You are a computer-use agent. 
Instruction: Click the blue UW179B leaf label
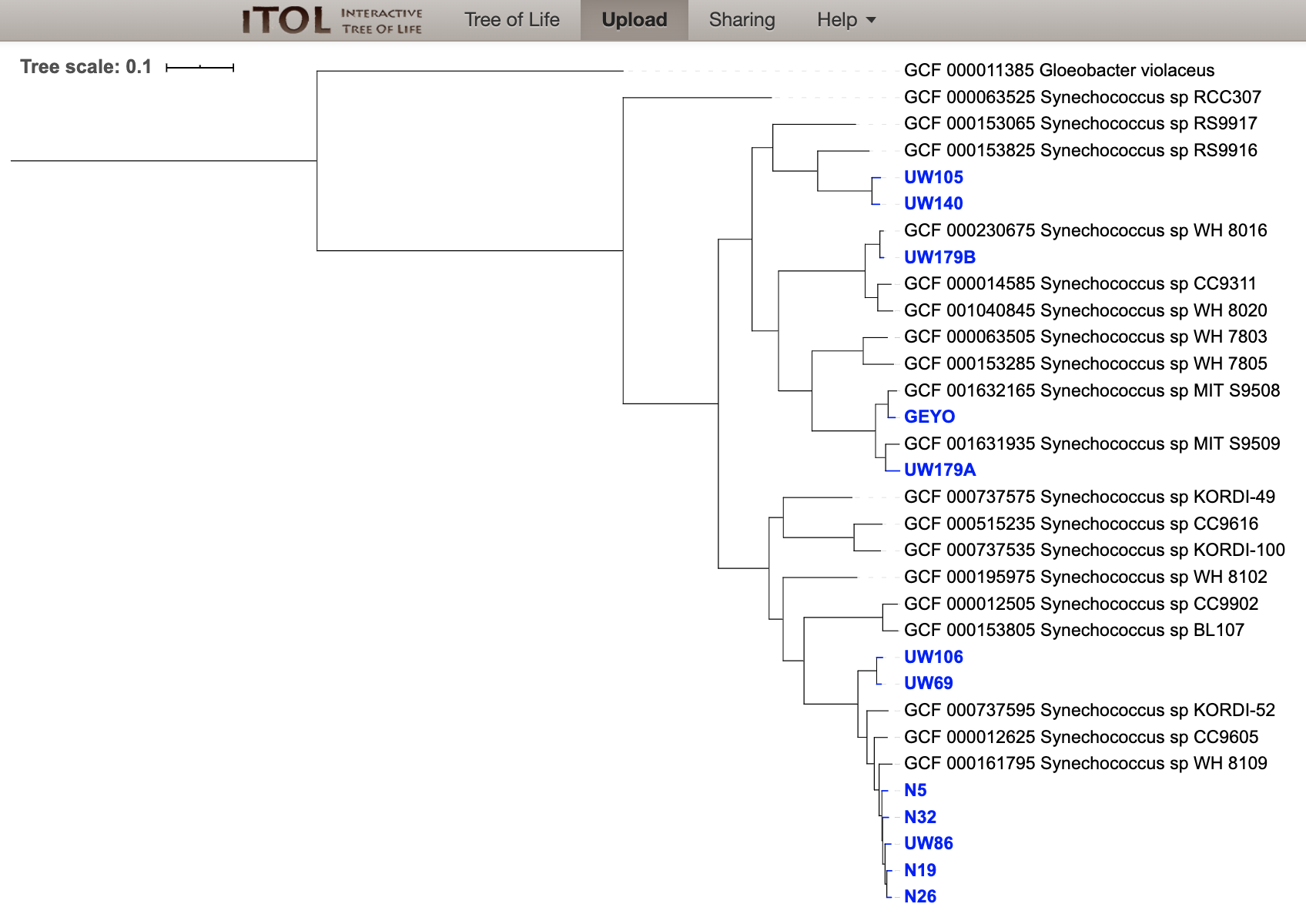[x=939, y=257]
